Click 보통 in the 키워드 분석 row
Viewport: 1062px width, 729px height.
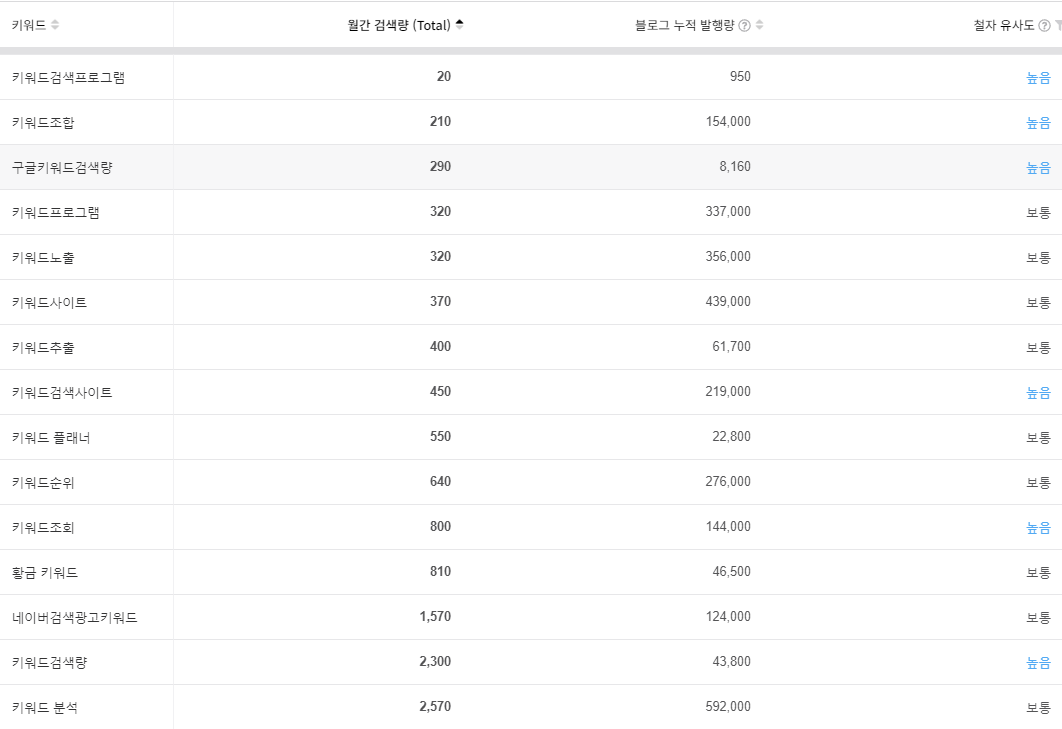coord(1040,706)
